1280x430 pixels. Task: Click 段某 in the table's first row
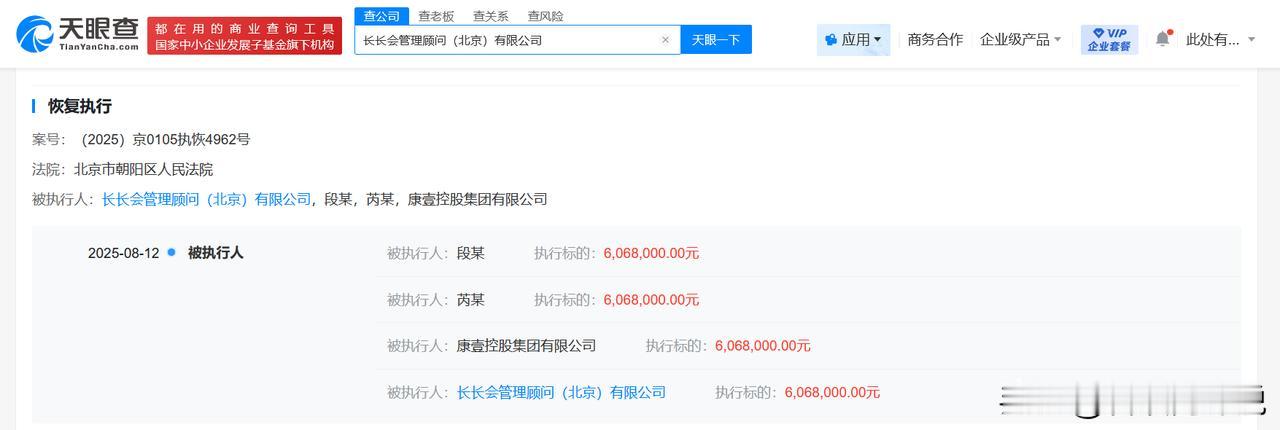(471, 253)
